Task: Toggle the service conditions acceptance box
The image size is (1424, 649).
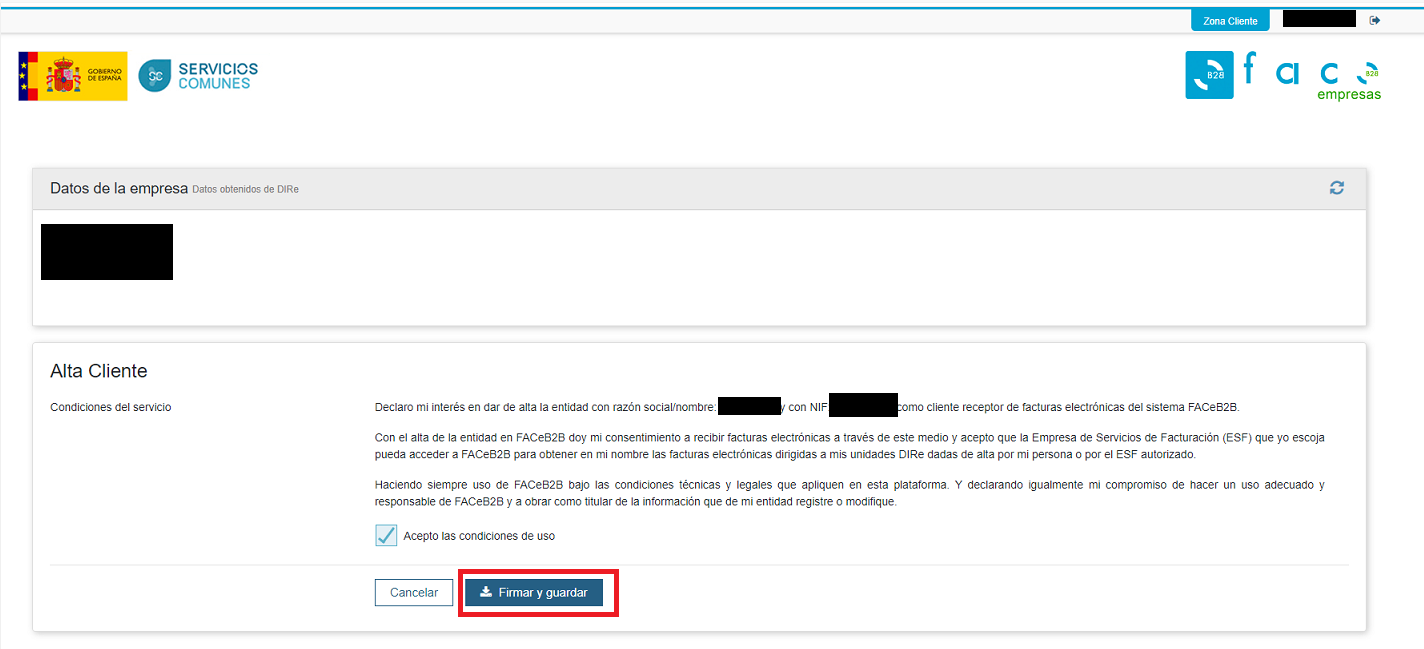Action: [386, 535]
